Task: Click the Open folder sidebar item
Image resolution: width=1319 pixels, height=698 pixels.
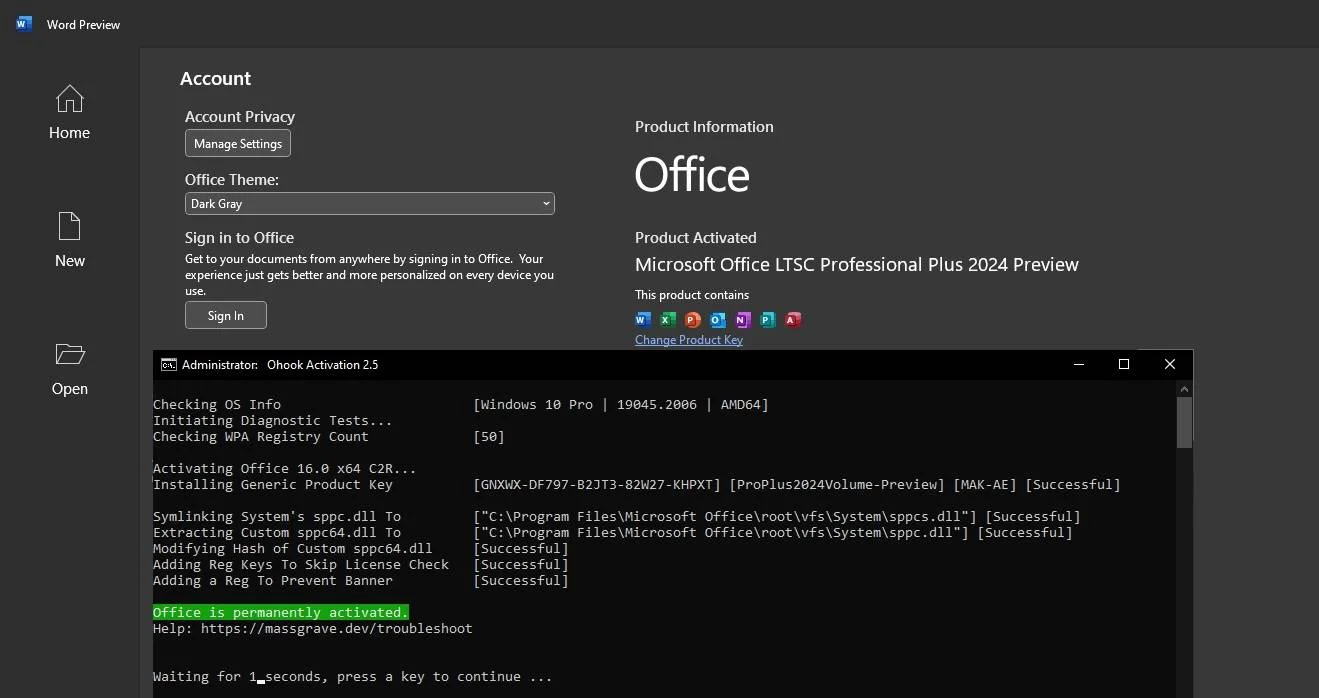Action: (69, 368)
